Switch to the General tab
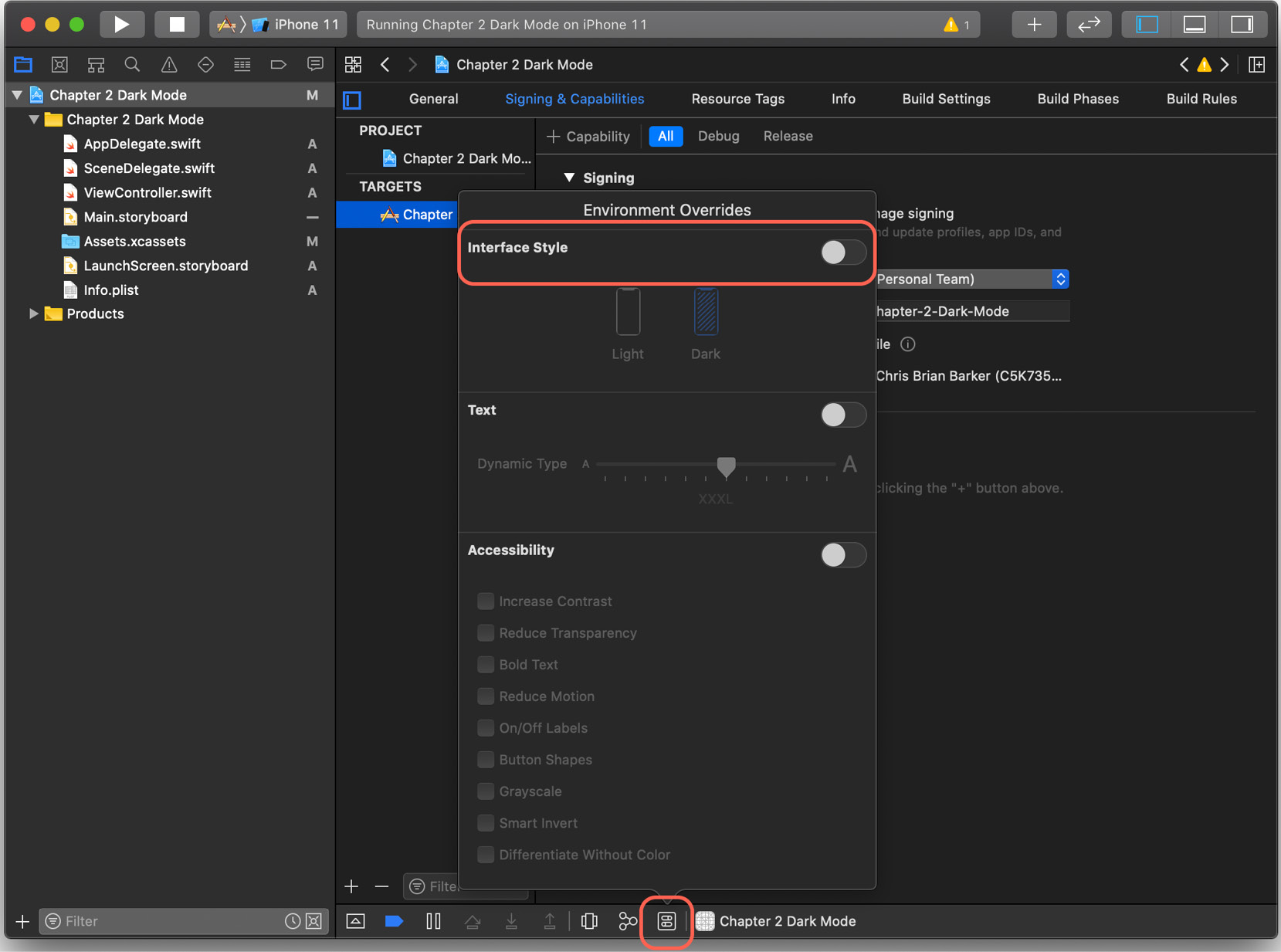This screenshot has width=1281, height=952. [433, 99]
